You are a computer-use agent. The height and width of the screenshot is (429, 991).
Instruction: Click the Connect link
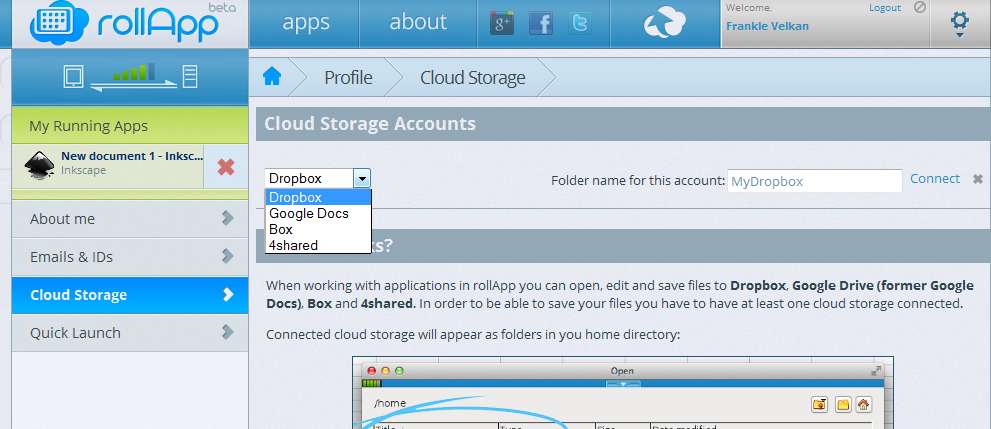point(935,178)
